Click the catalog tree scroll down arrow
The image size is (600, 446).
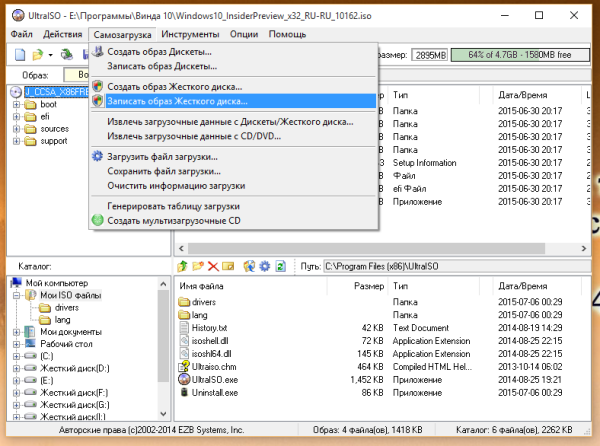163,414
